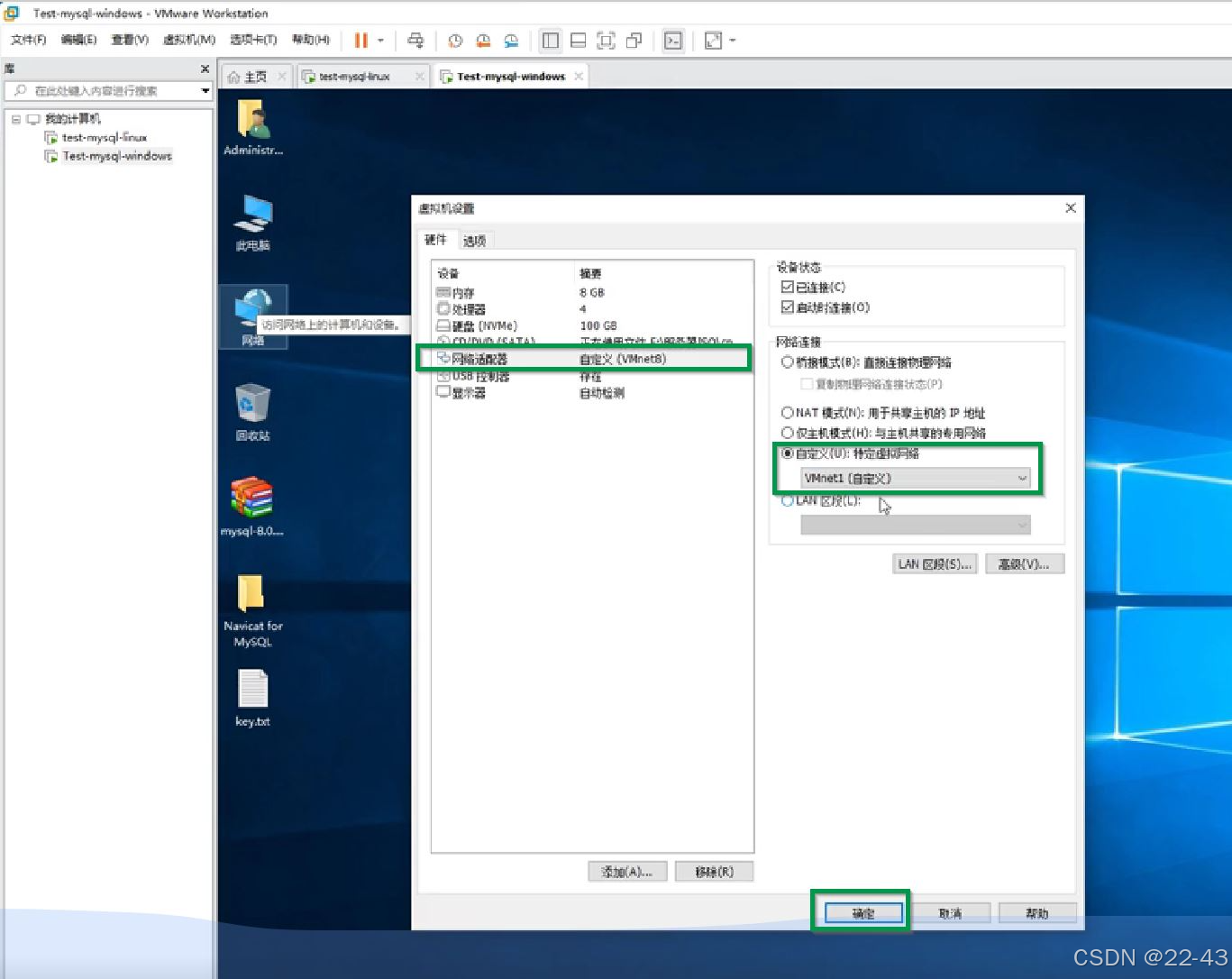This screenshot has height=979, width=1232.
Task: Click the 取消 cancel button
Action: pos(951,913)
